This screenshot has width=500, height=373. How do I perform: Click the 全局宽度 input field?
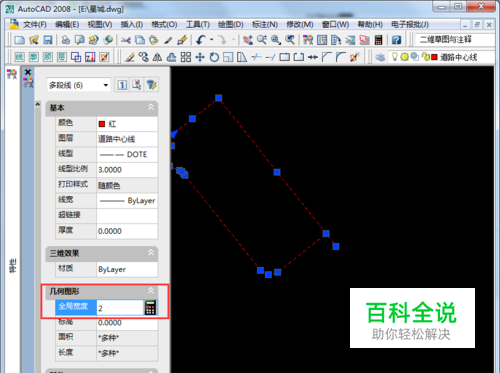(x=120, y=308)
